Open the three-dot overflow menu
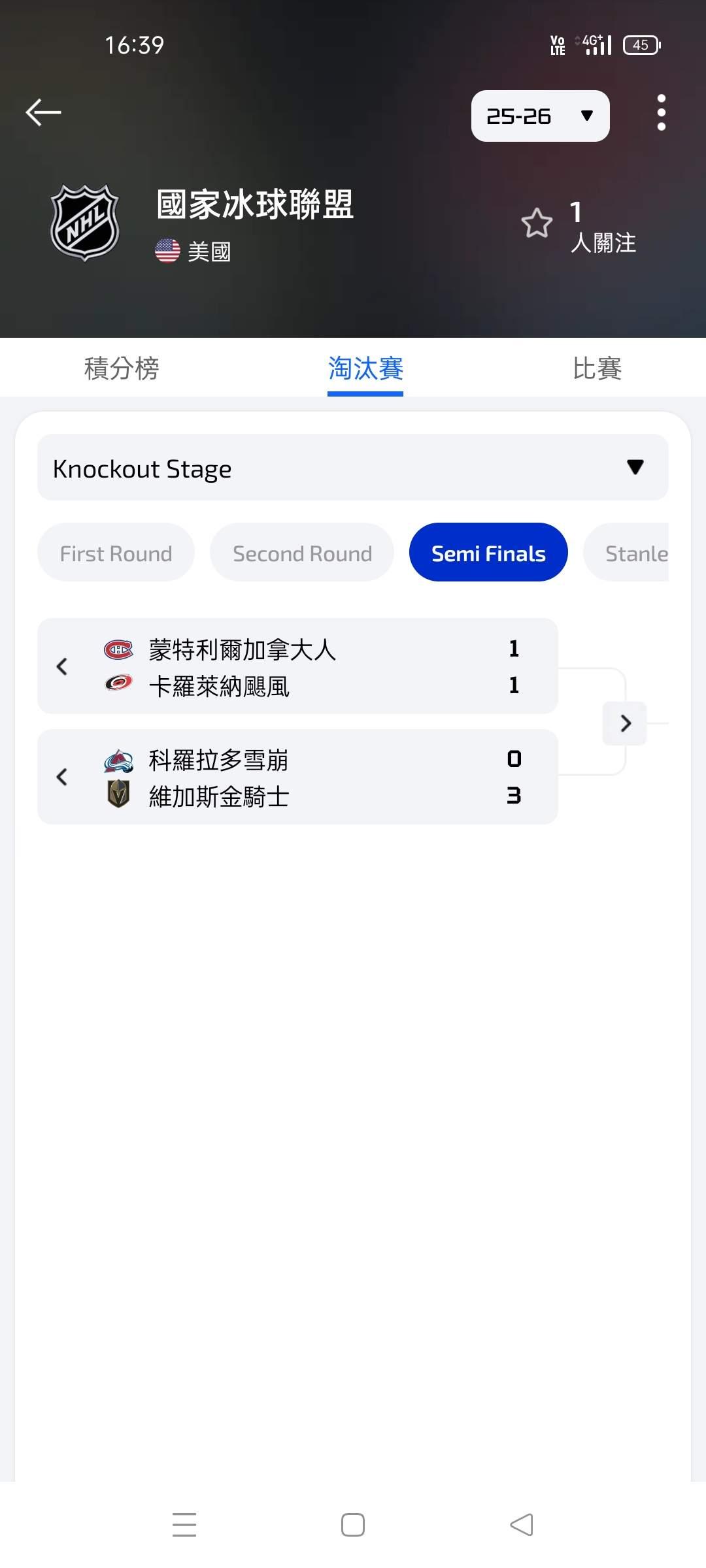The image size is (706, 1568). tap(661, 112)
